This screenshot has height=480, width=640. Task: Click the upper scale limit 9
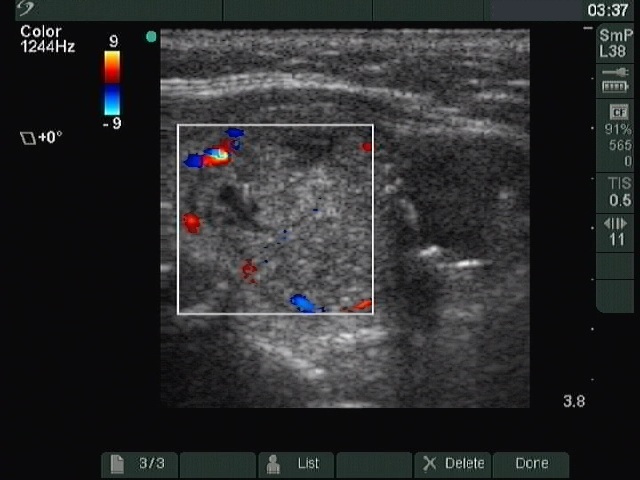pos(114,41)
